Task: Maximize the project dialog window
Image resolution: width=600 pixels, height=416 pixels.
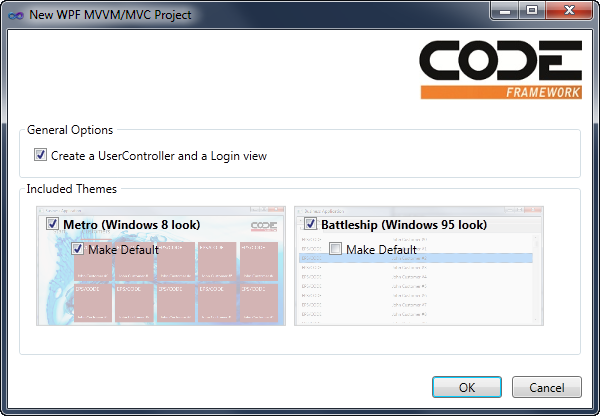Action: pyautogui.click(x=532, y=11)
